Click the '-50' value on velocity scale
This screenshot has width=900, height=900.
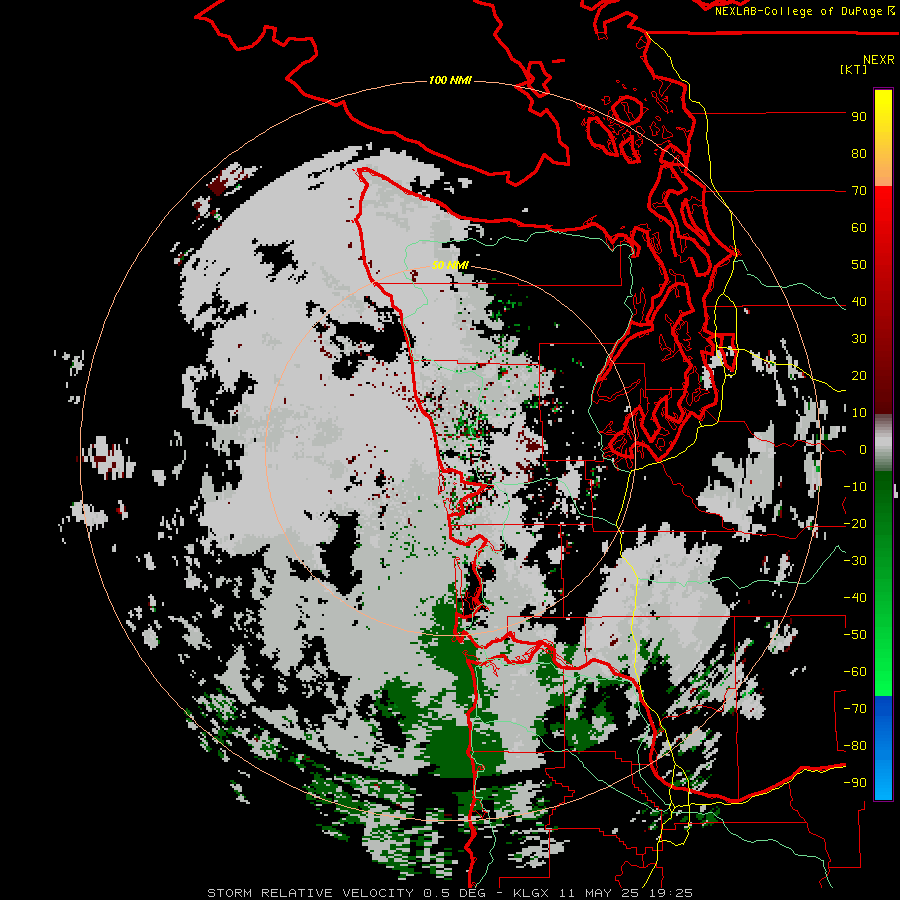855,635
